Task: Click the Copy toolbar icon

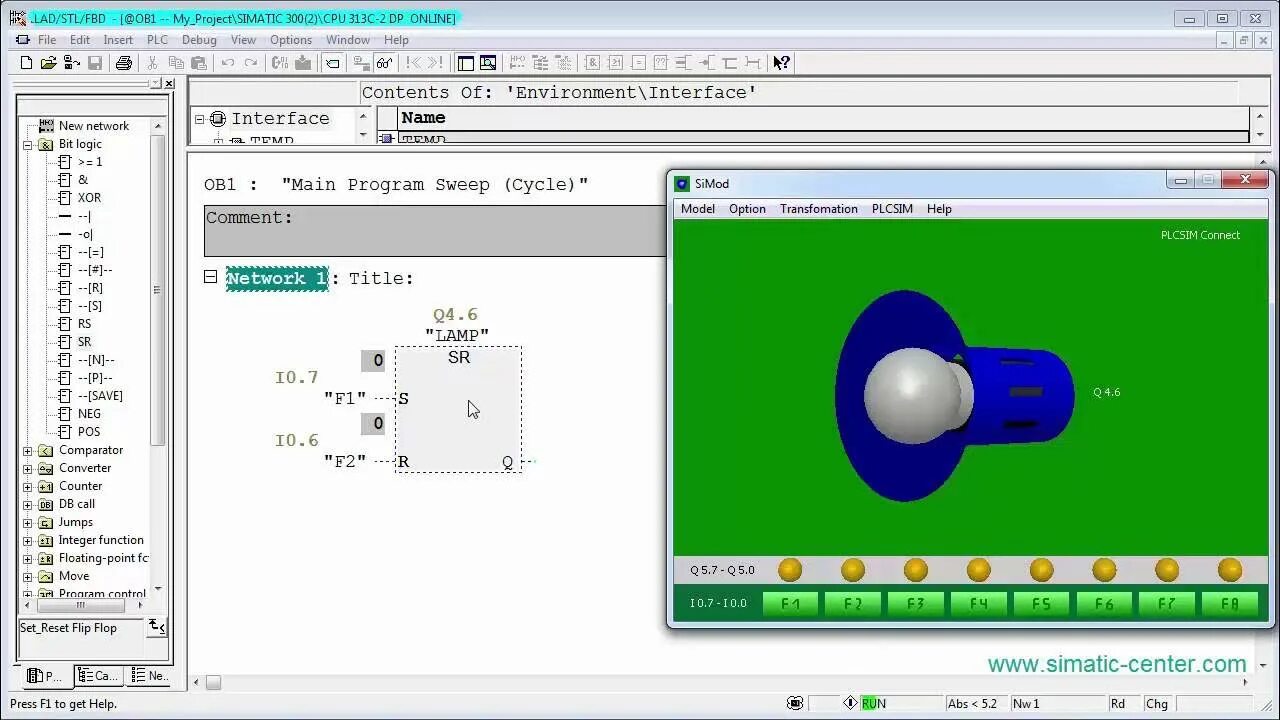Action: point(176,63)
